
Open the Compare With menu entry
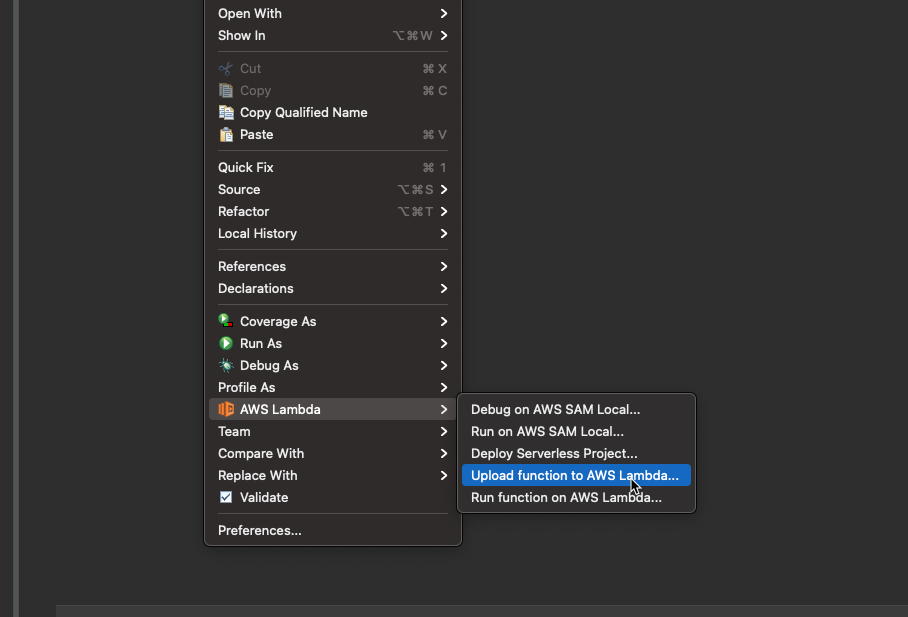pyautogui.click(x=333, y=454)
